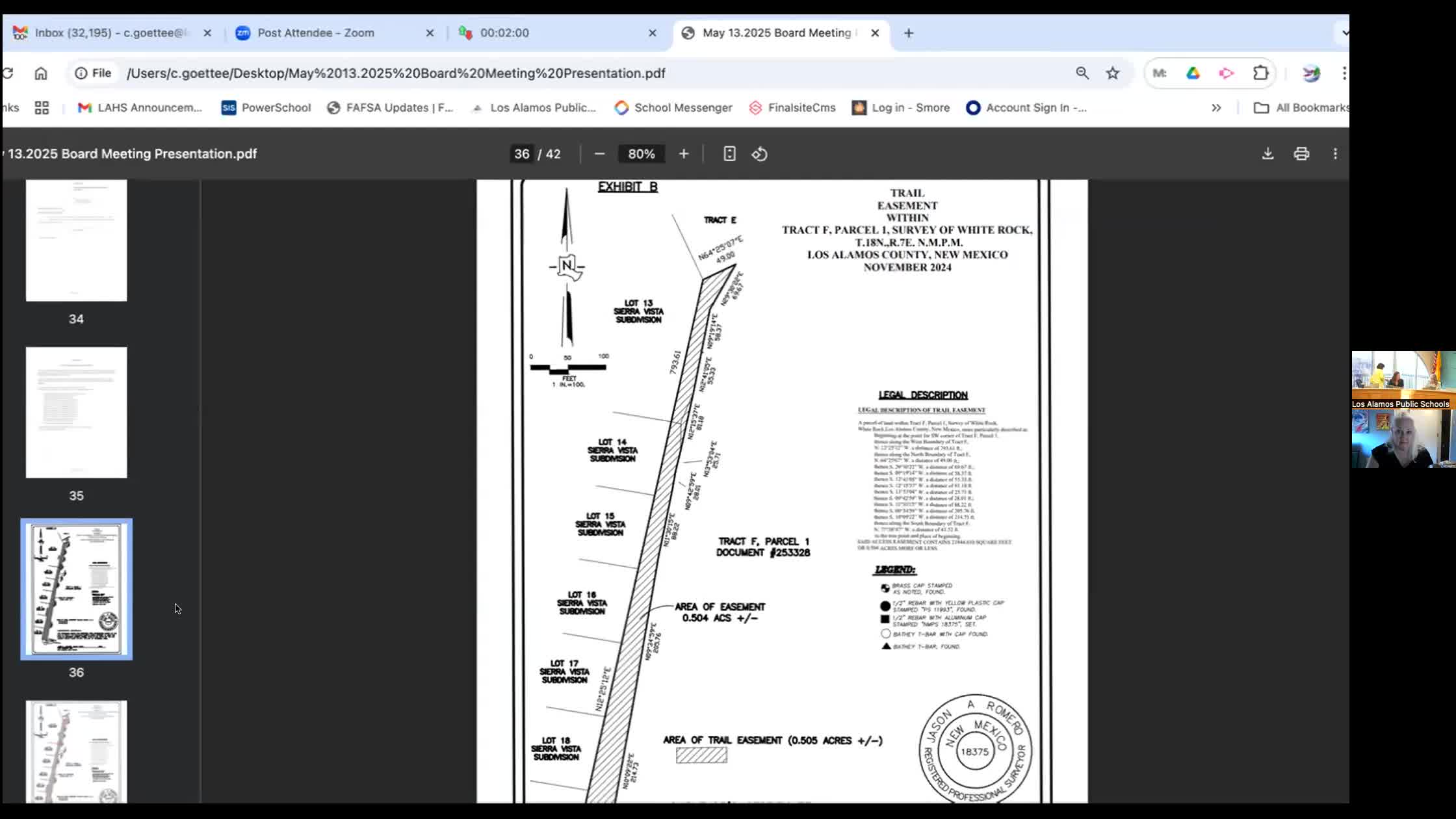Open the tab search dropdown arrow

pos(1344,32)
